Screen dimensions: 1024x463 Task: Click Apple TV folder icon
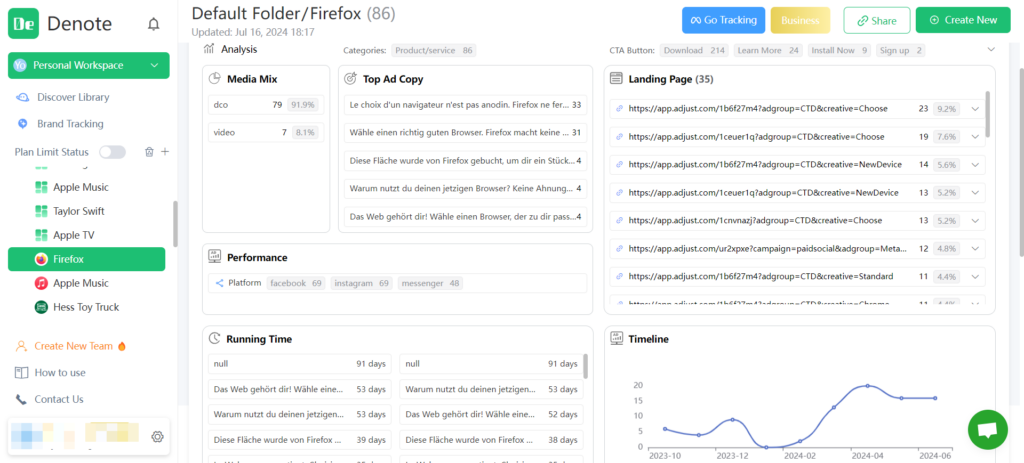pos(41,235)
